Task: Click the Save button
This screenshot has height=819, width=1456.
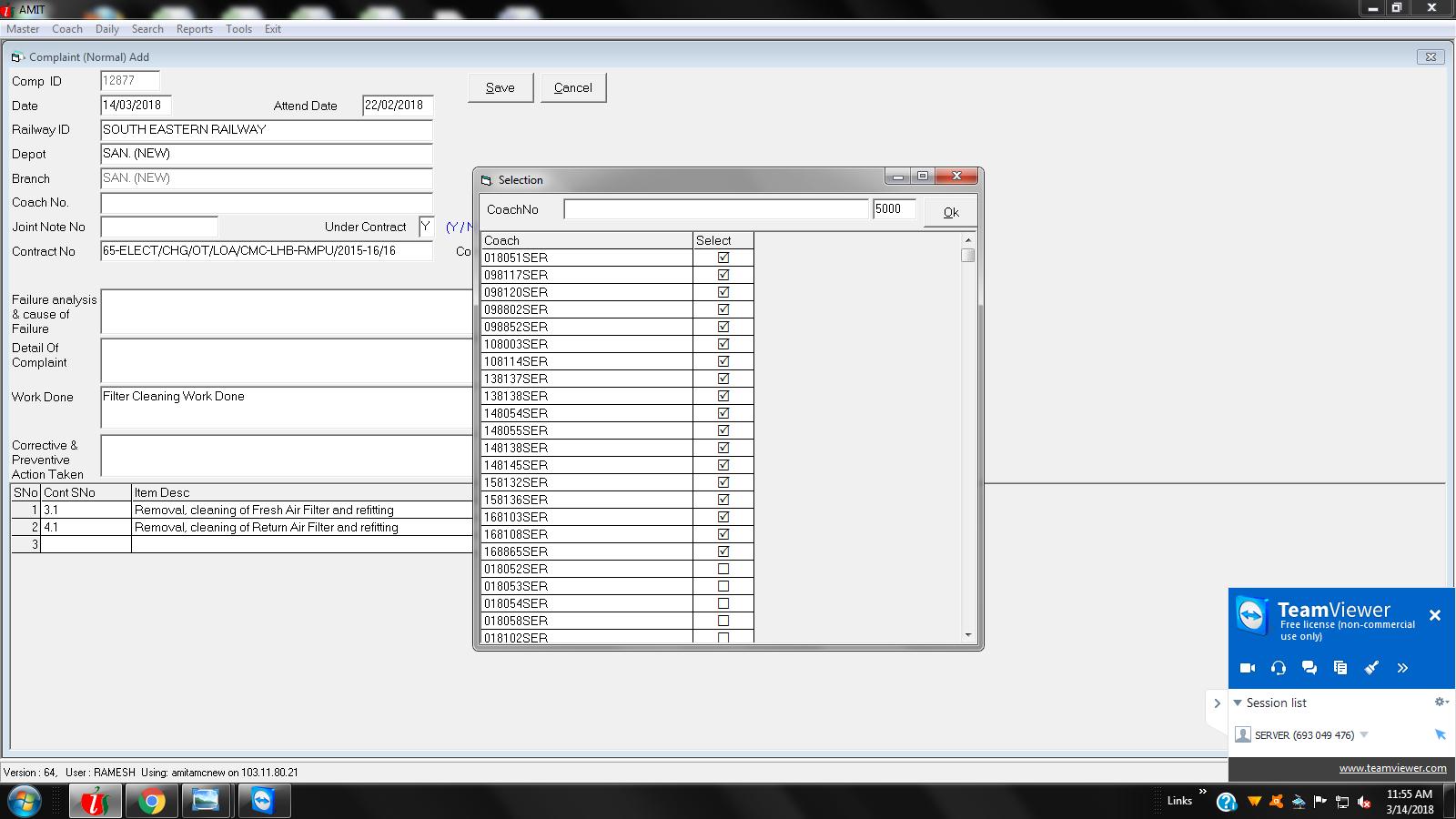Action: [500, 87]
